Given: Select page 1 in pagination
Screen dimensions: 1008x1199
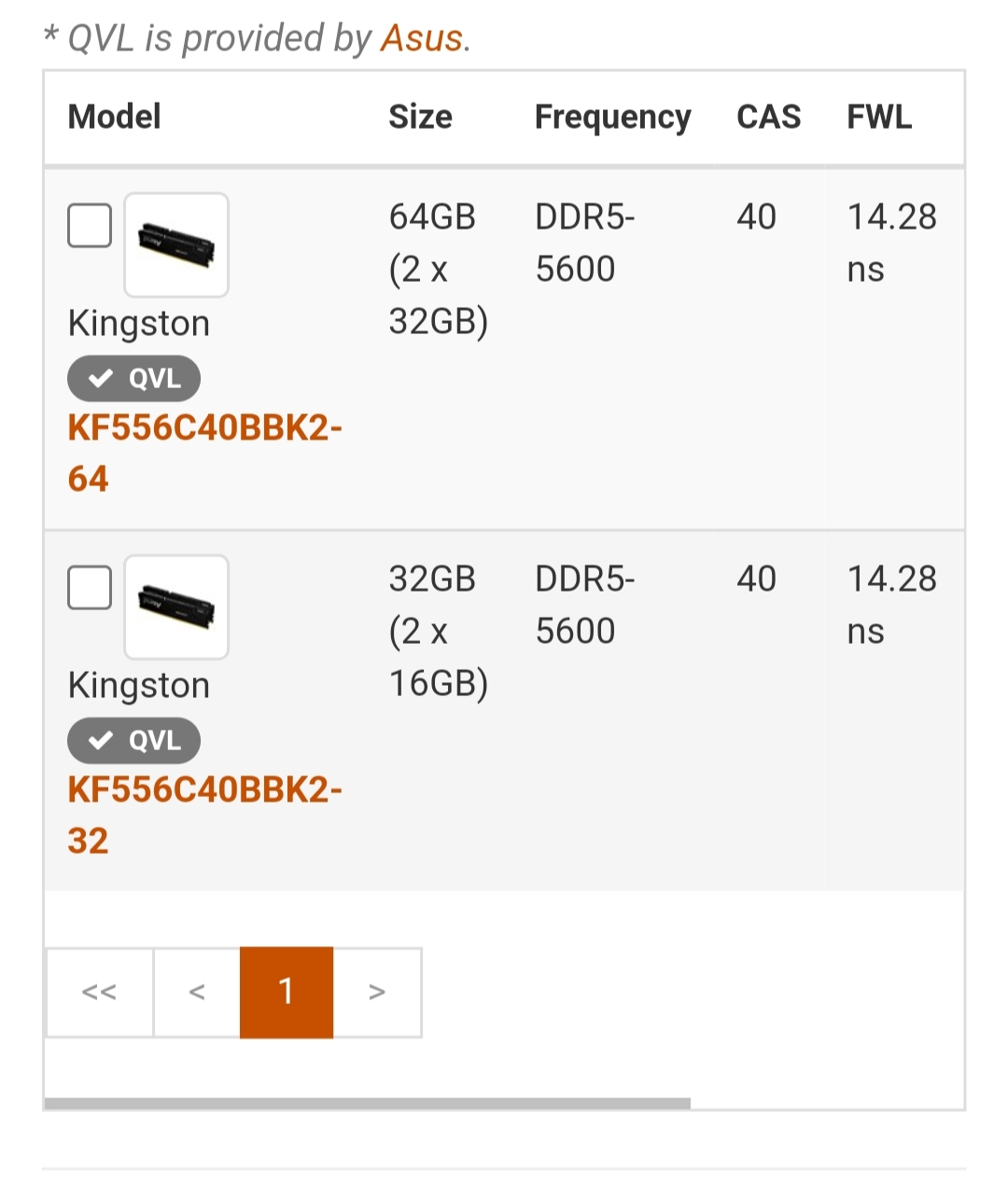Looking at the screenshot, I should [x=287, y=993].
